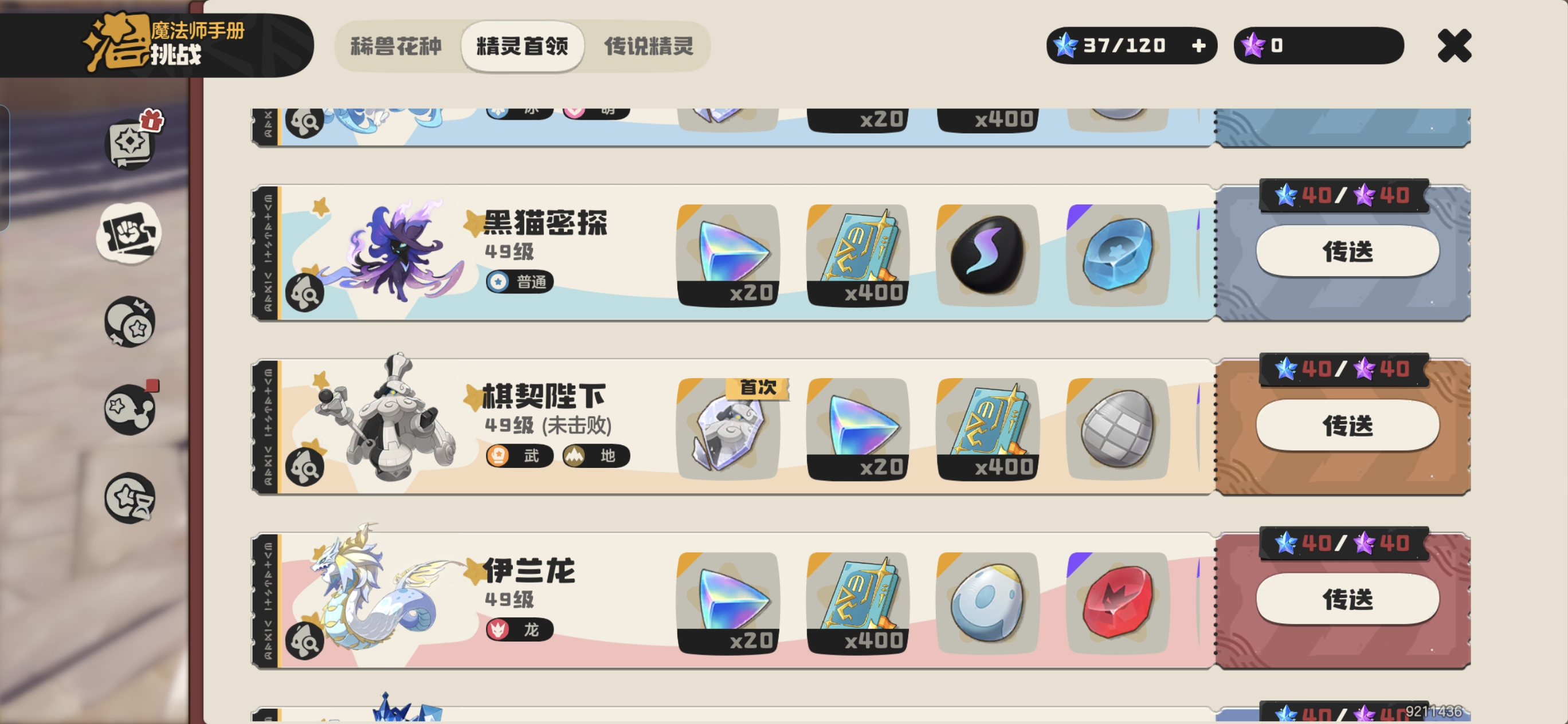The image size is (1568, 724).
Task: Inspect 伊兰龙 with its magnifier icon
Action: click(x=304, y=640)
